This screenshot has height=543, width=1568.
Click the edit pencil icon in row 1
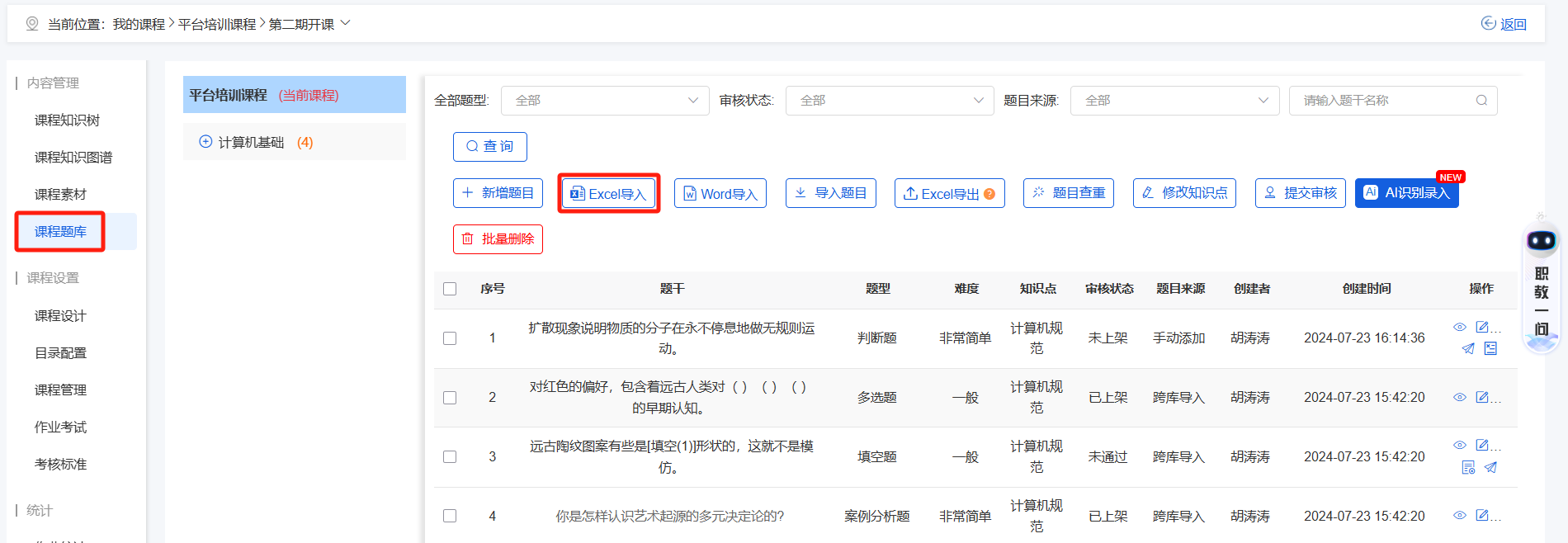pyautogui.click(x=1482, y=327)
